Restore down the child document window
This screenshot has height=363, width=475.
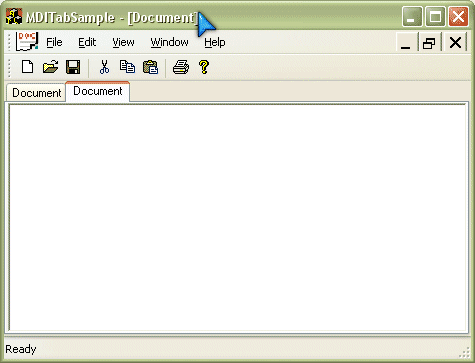pos(429,42)
